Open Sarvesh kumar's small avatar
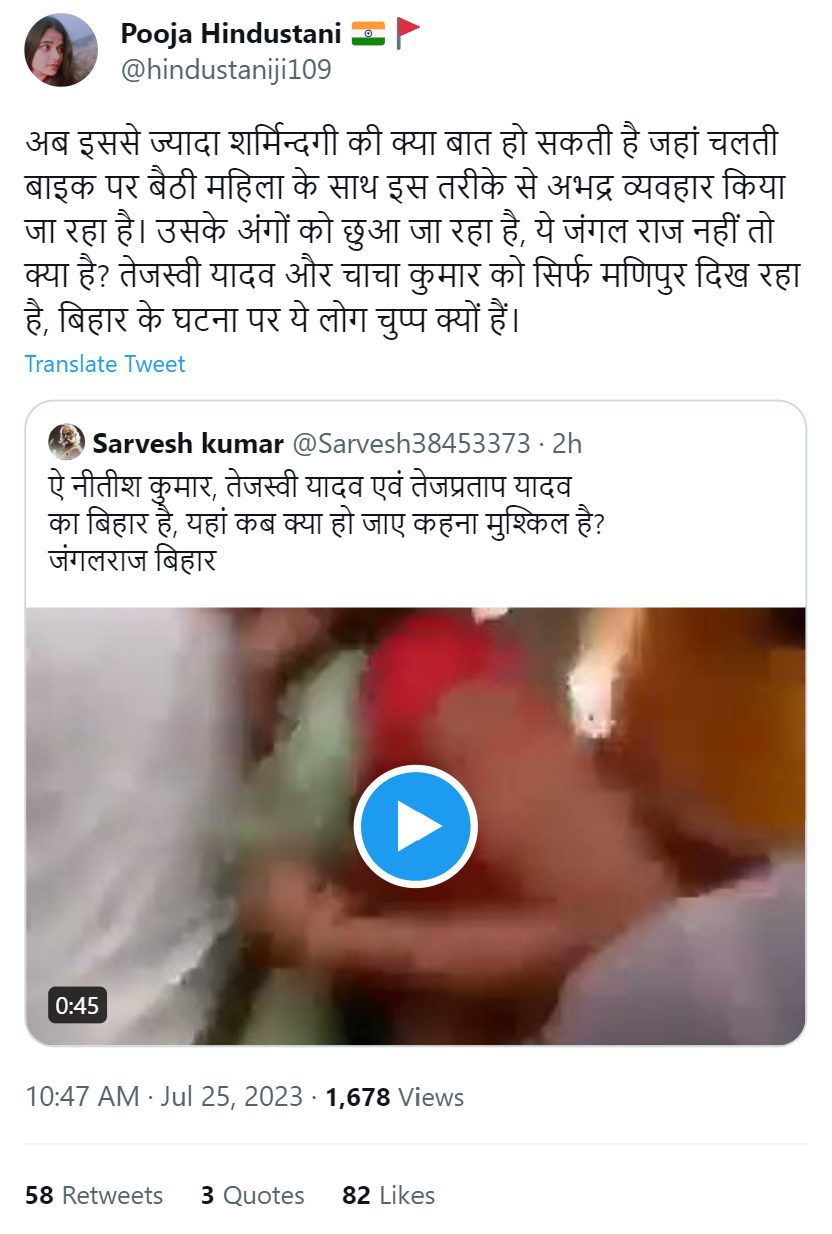 pyautogui.click(x=66, y=442)
